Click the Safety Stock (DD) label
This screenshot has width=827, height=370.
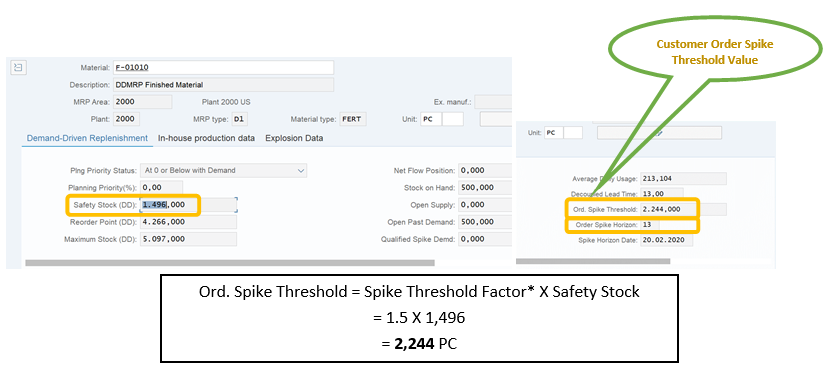click(105, 205)
